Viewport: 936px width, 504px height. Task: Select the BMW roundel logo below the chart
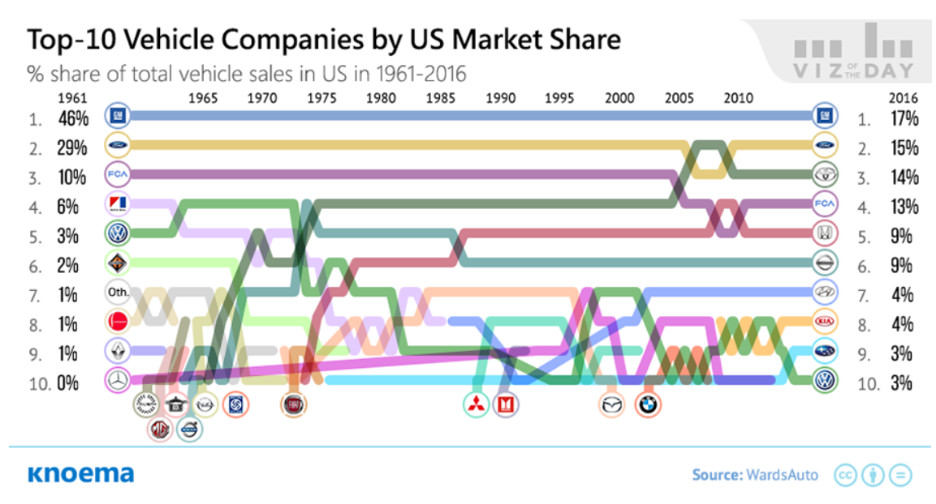click(x=648, y=405)
